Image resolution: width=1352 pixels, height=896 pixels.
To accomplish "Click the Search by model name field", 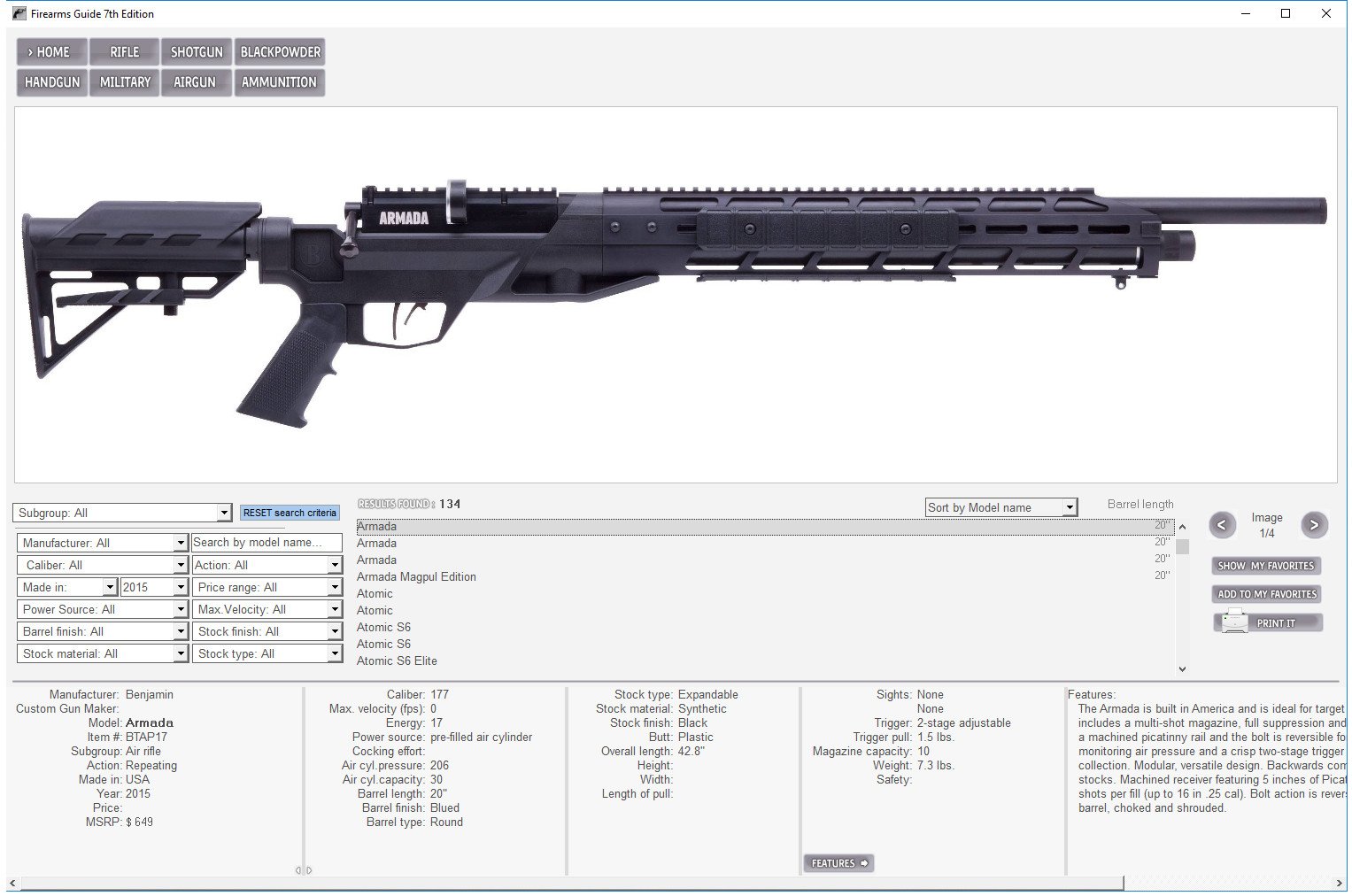I will click(267, 543).
